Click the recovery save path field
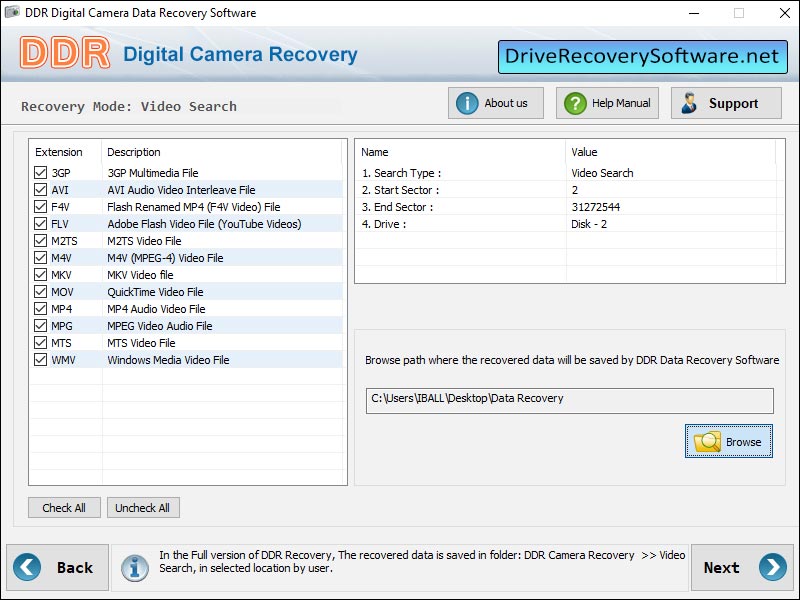 (569, 401)
